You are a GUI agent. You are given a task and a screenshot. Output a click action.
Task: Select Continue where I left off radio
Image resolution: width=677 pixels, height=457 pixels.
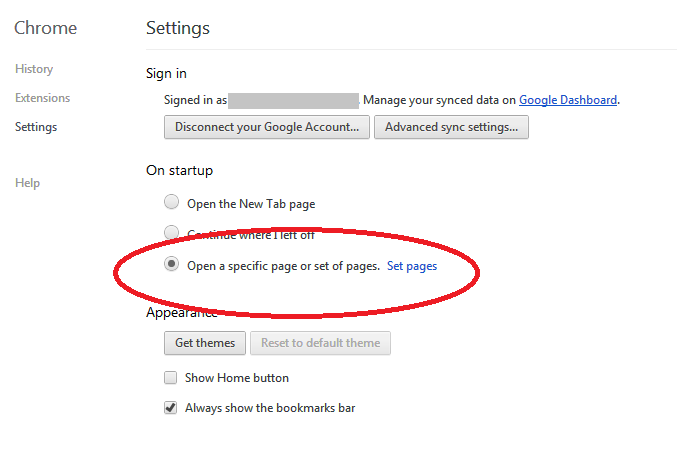coord(171,232)
